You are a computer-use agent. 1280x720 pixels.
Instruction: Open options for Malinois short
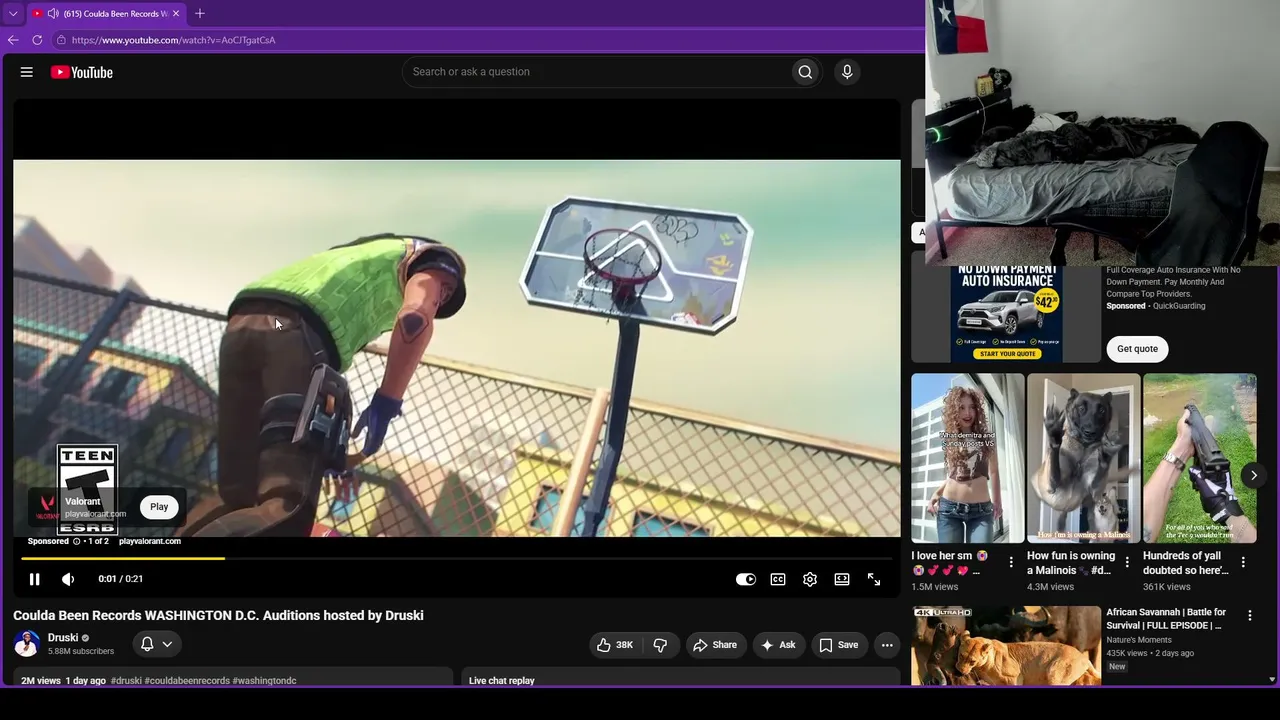click(x=1127, y=562)
